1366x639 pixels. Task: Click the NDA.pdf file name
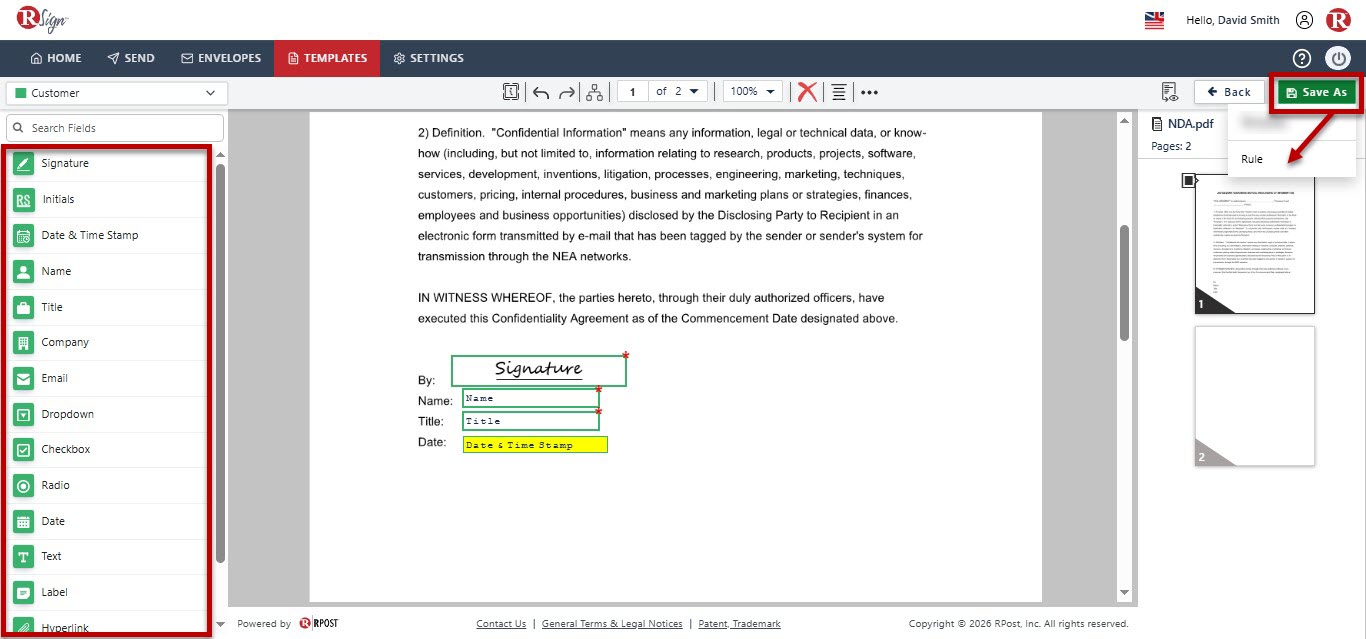click(1188, 124)
